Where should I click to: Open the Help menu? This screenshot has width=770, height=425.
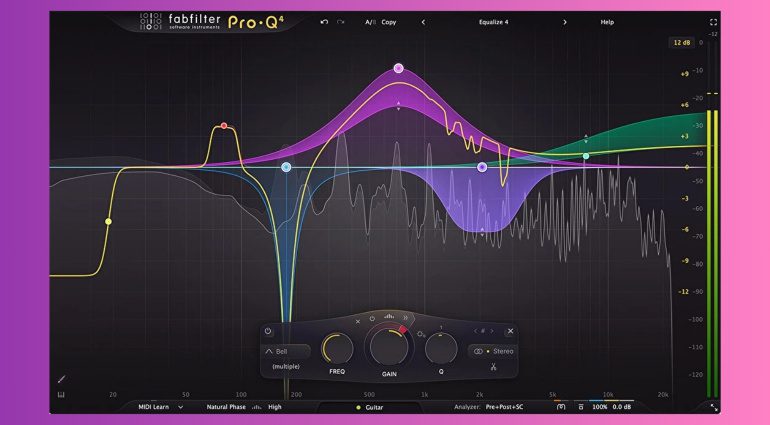pos(607,21)
